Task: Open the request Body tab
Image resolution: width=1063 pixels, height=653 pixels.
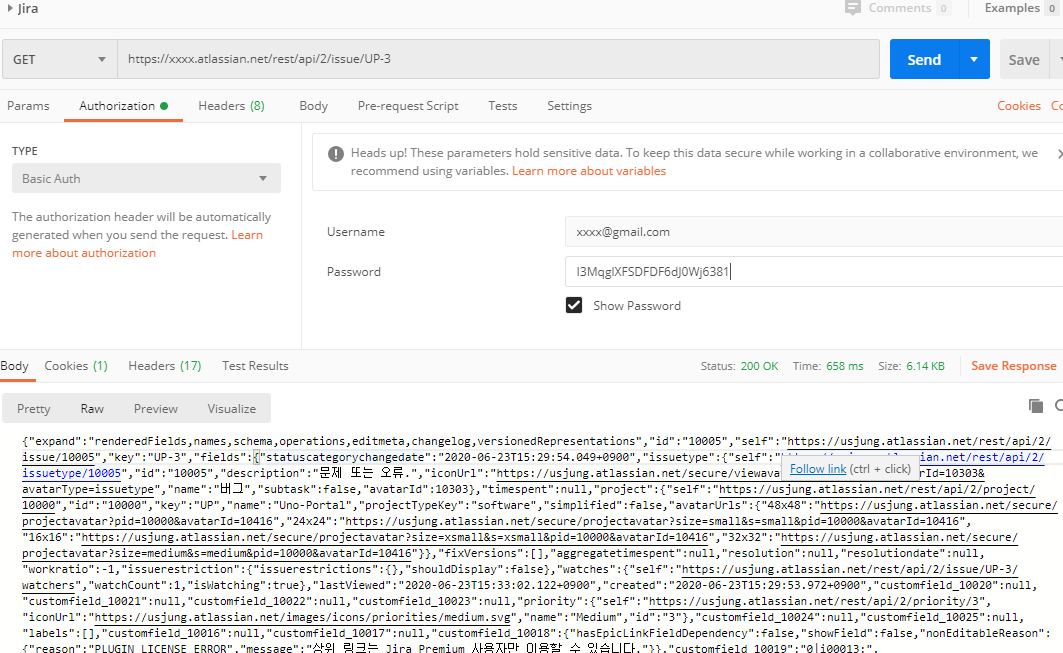Action: click(x=313, y=106)
